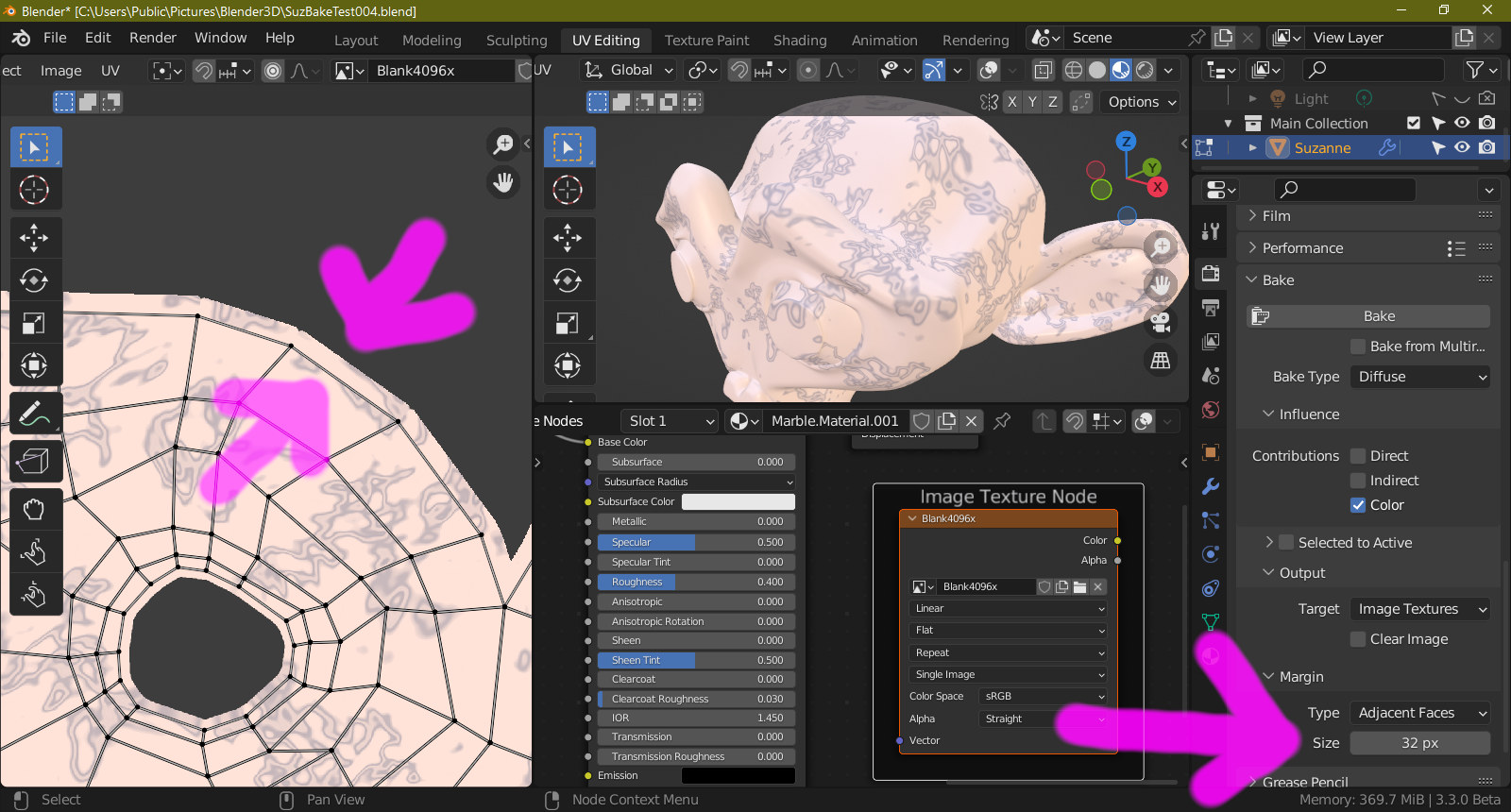The image size is (1511, 812).
Task: Select the Transform tool in 3D viewport
Action: 568,365
